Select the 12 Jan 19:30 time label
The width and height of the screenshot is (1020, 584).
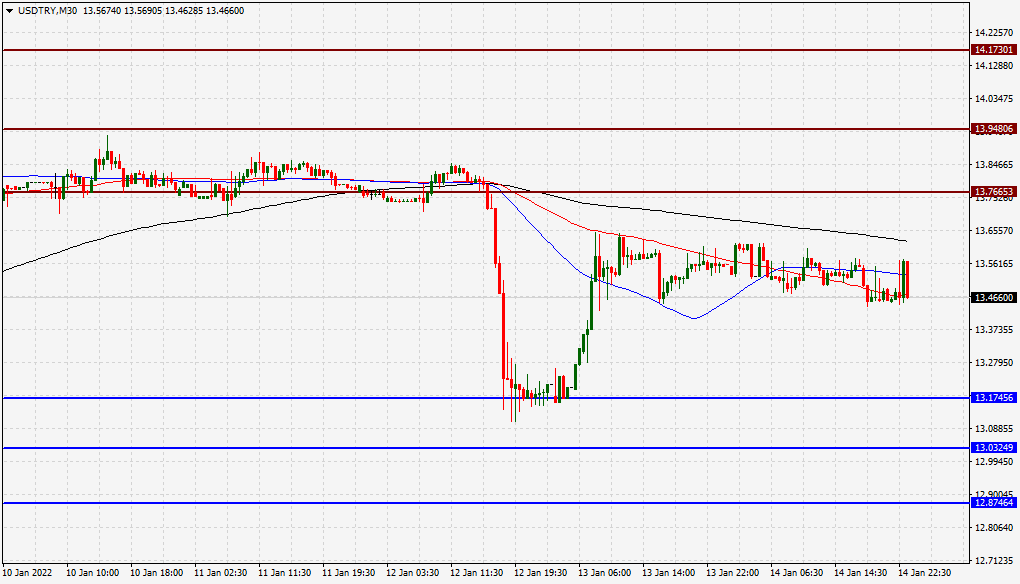541,573
